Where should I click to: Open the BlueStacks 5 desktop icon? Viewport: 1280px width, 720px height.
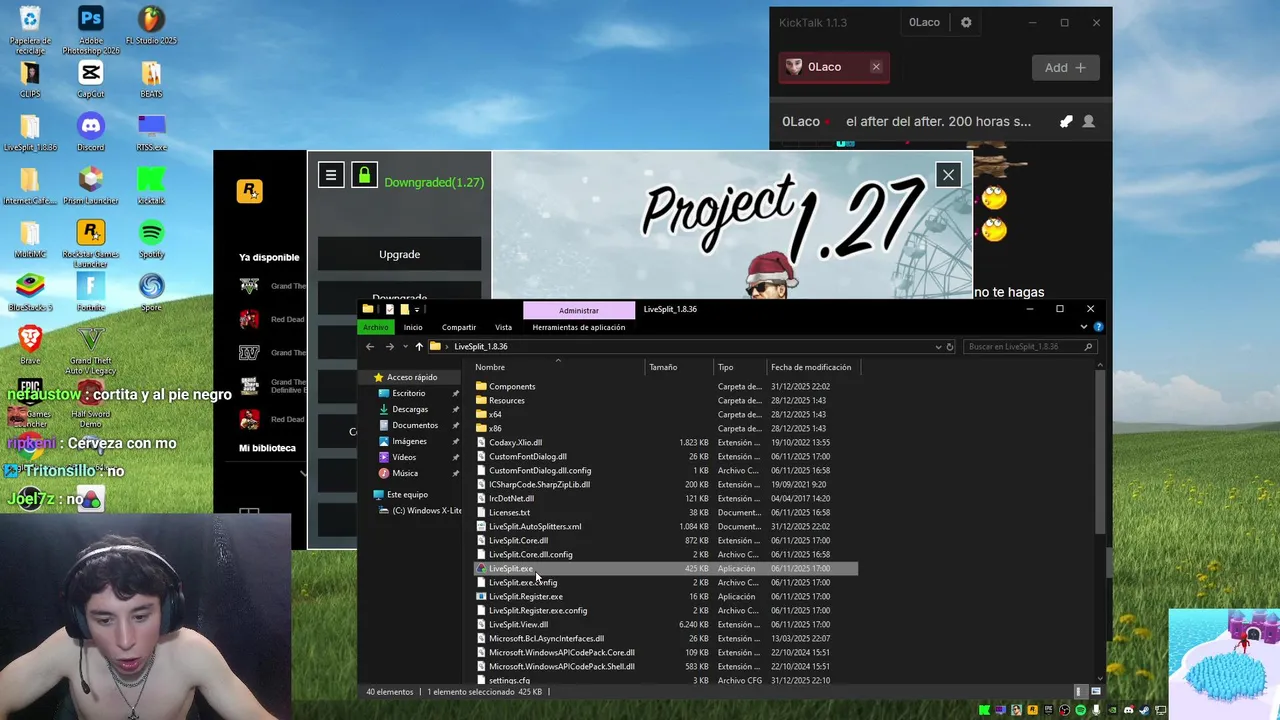pyautogui.click(x=30, y=293)
